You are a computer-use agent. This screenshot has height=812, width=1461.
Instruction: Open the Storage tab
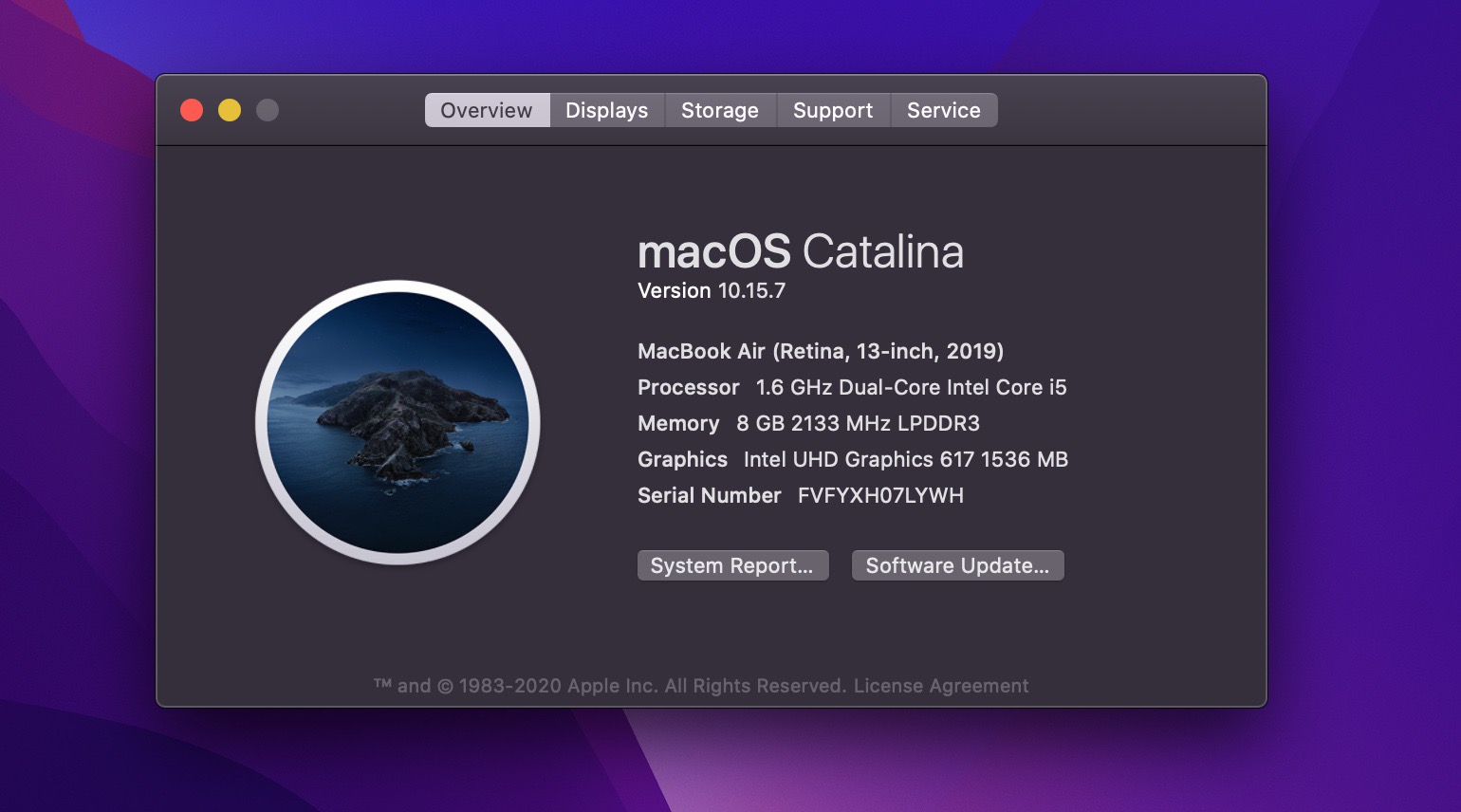(x=720, y=110)
